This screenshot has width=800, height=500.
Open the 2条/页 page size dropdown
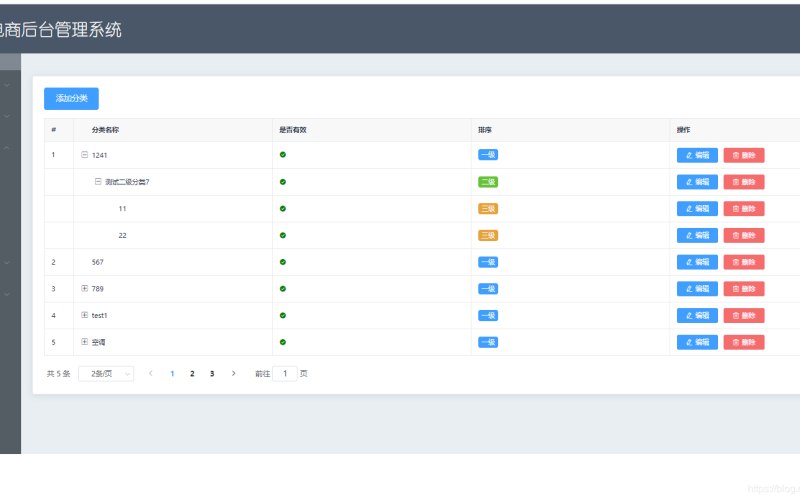coord(106,373)
